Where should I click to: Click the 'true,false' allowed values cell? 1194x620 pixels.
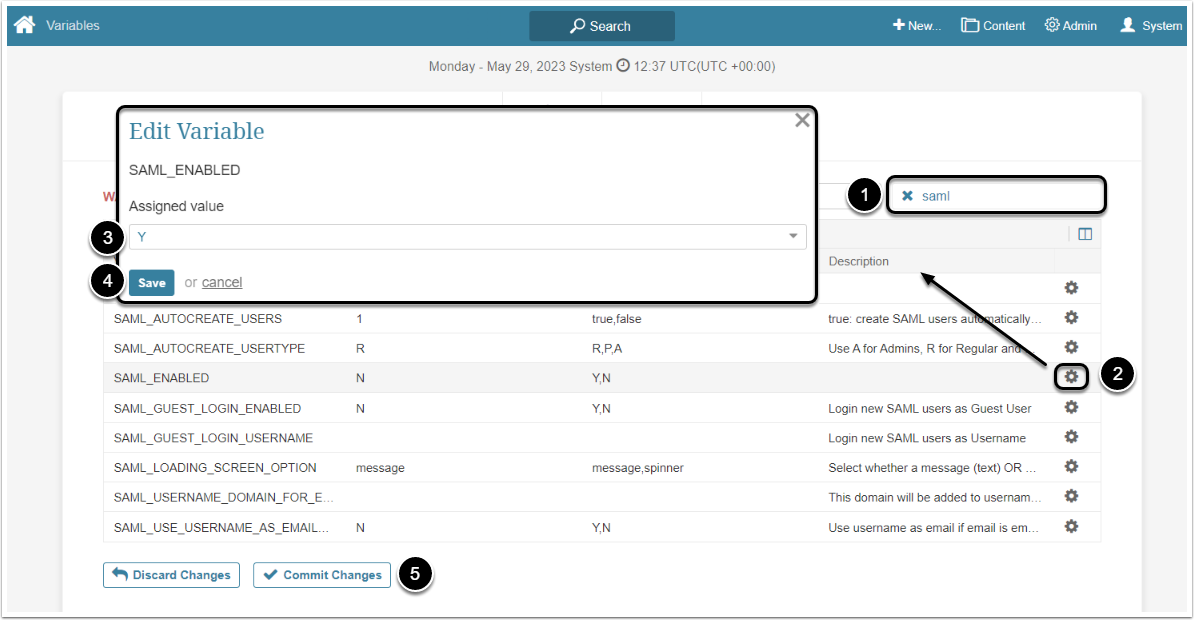coord(617,319)
